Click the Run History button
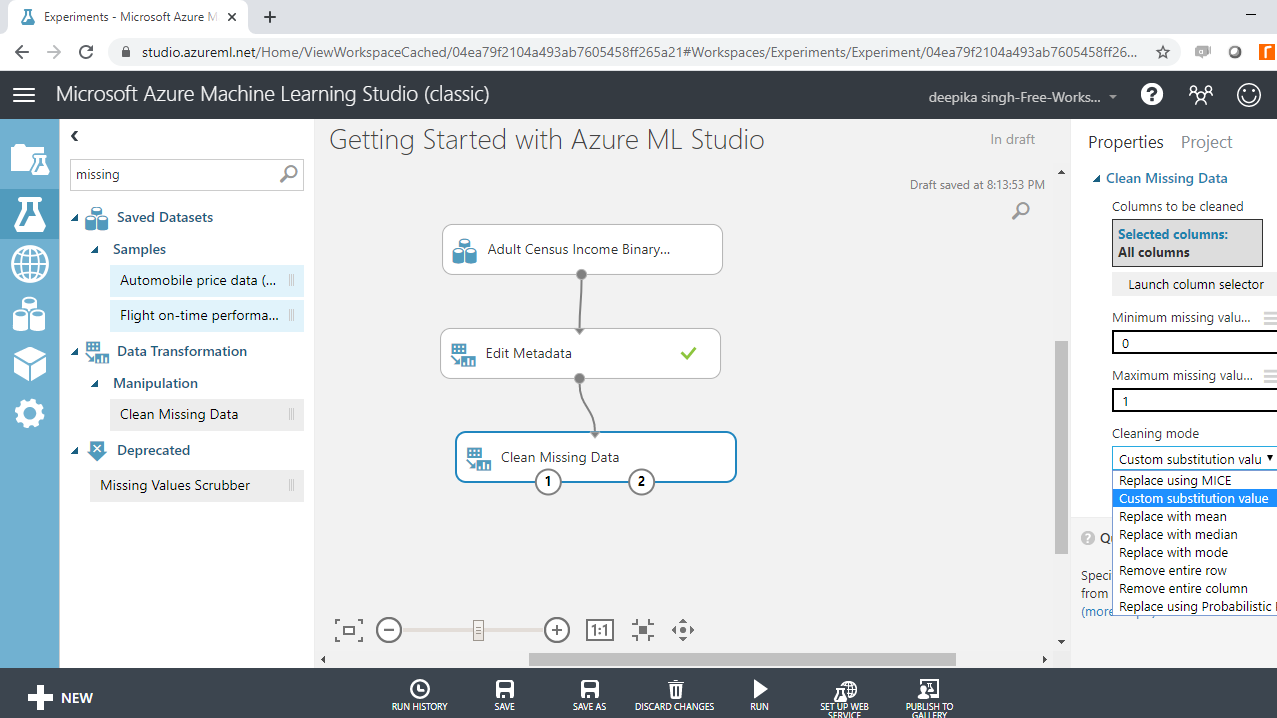Screen dimensions: 1277x718 click(x=420, y=695)
